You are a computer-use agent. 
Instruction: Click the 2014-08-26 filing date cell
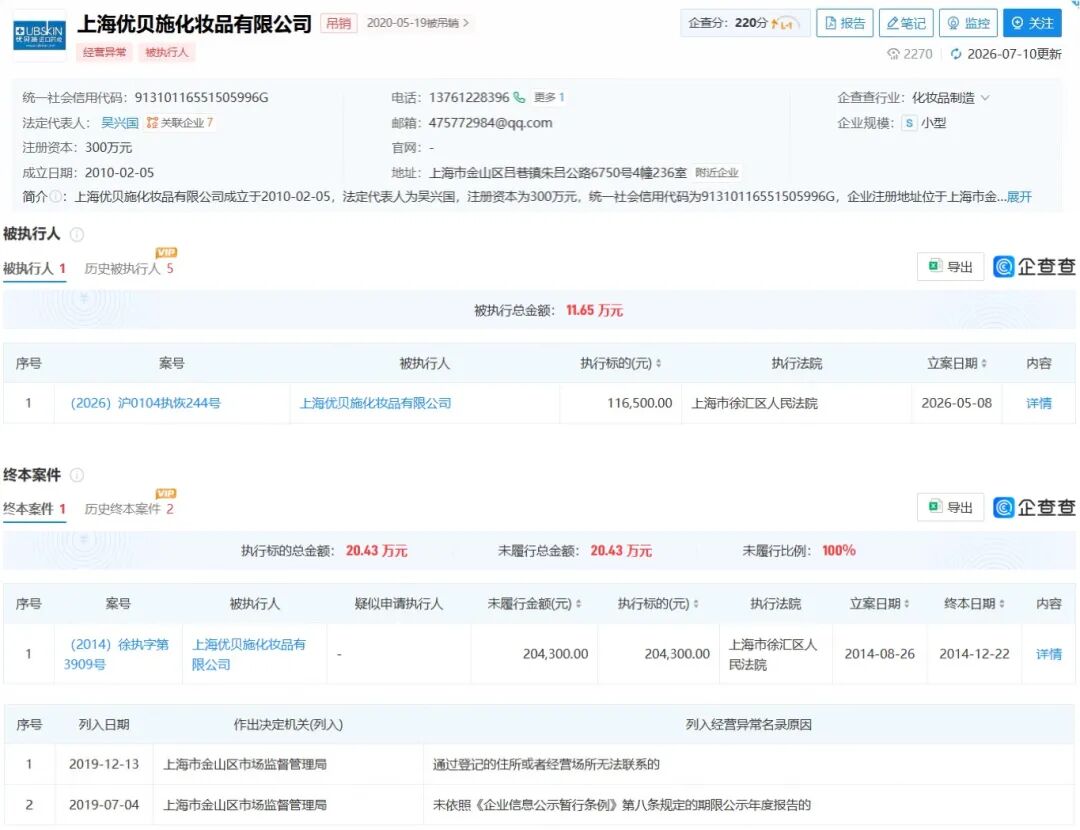coord(880,654)
